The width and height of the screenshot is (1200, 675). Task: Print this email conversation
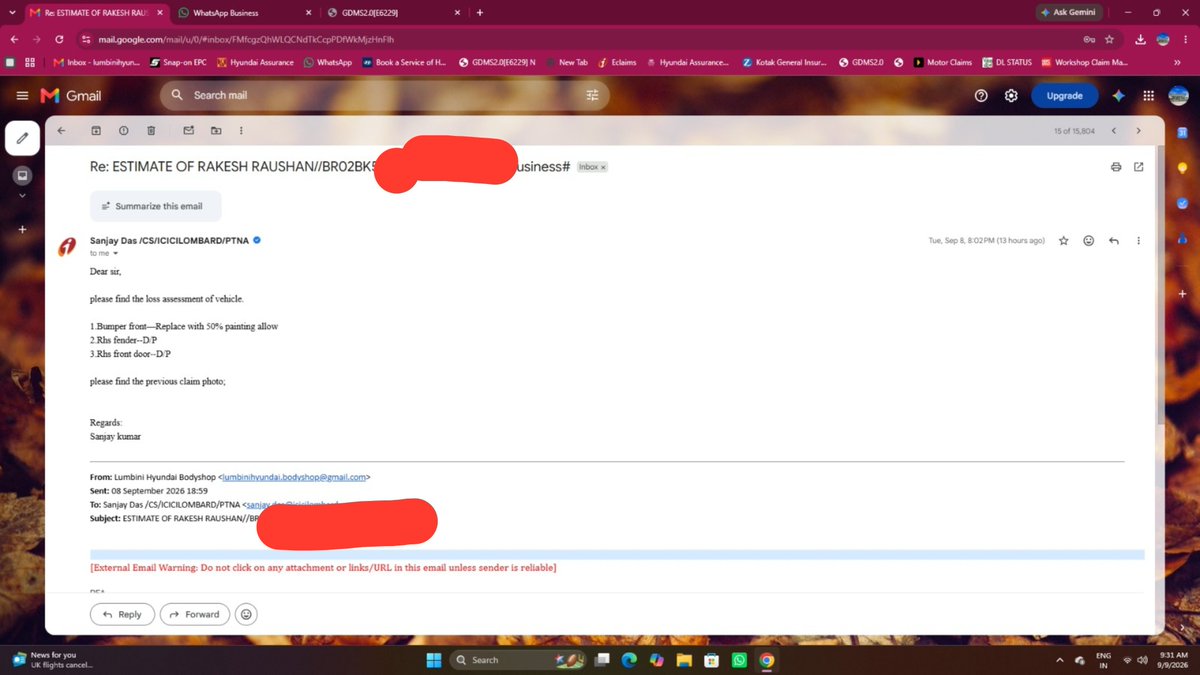1116,167
